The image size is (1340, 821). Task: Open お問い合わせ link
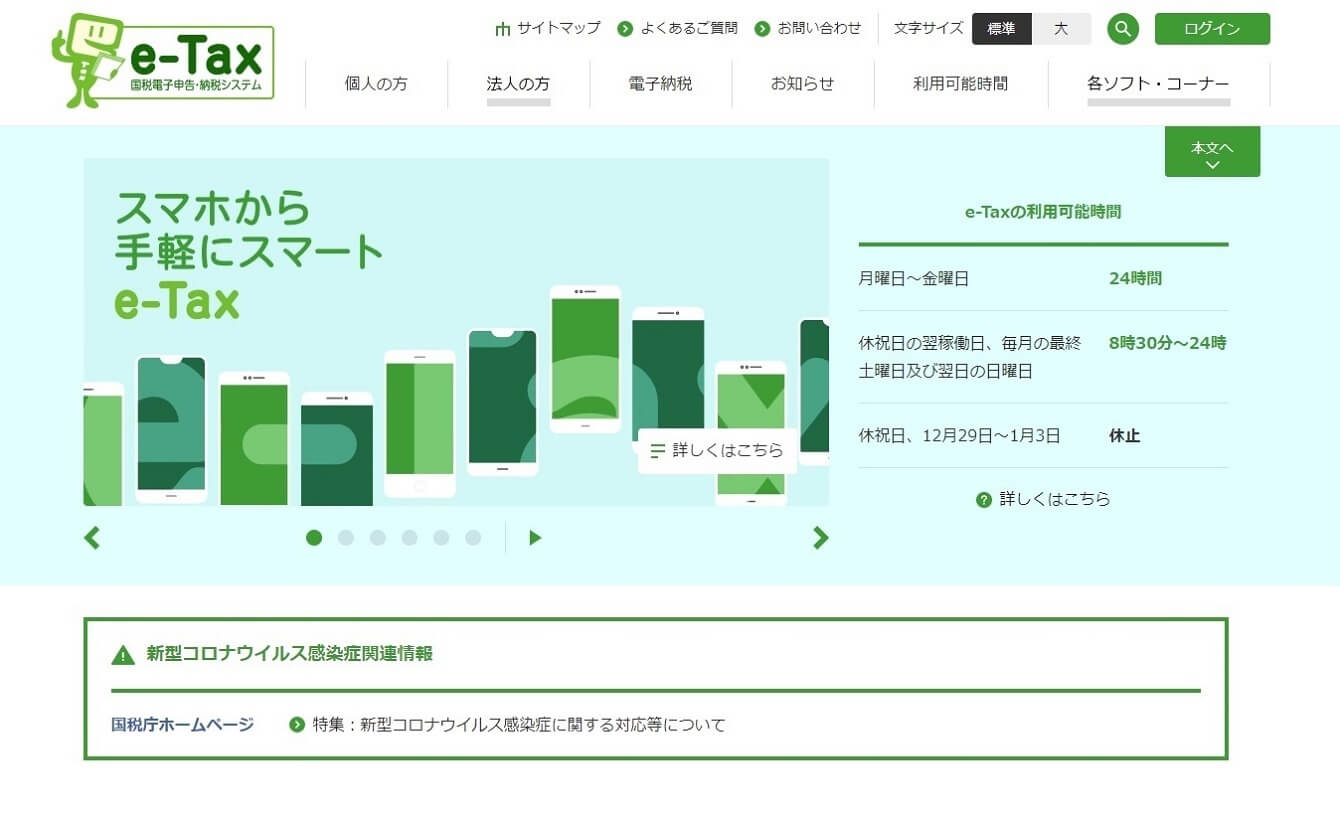(819, 28)
